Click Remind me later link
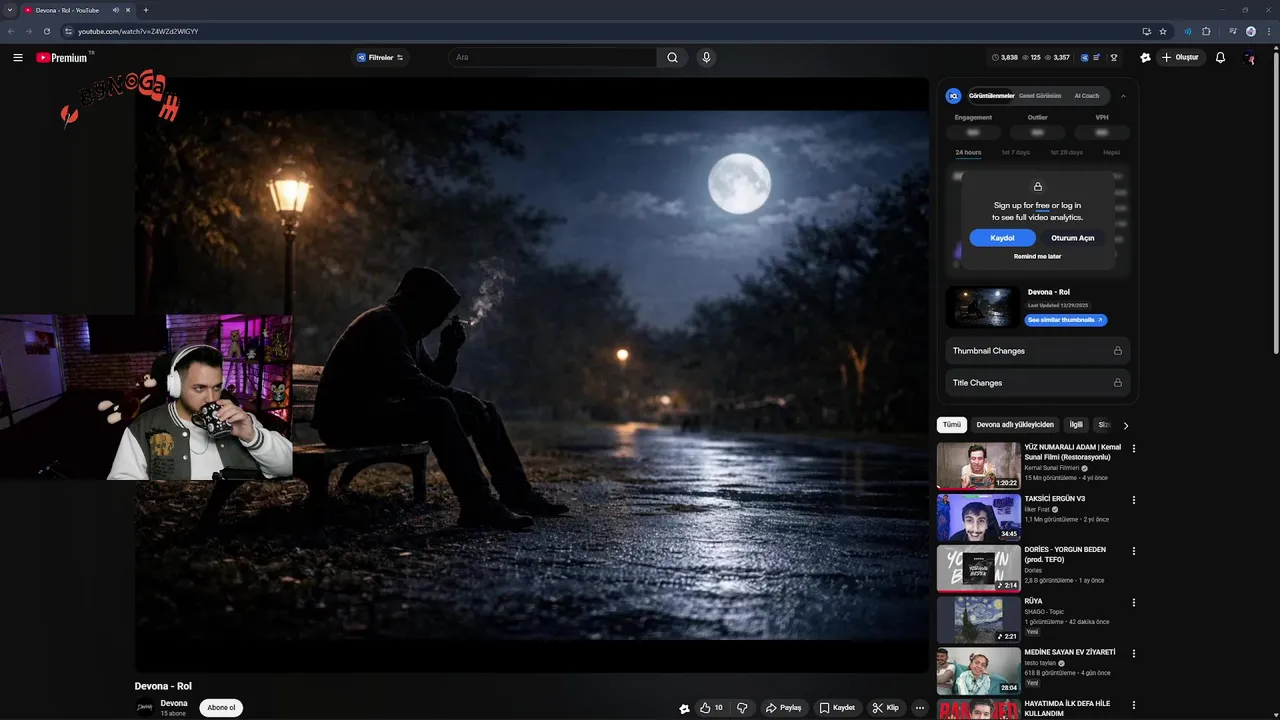 (x=1037, y=257)
